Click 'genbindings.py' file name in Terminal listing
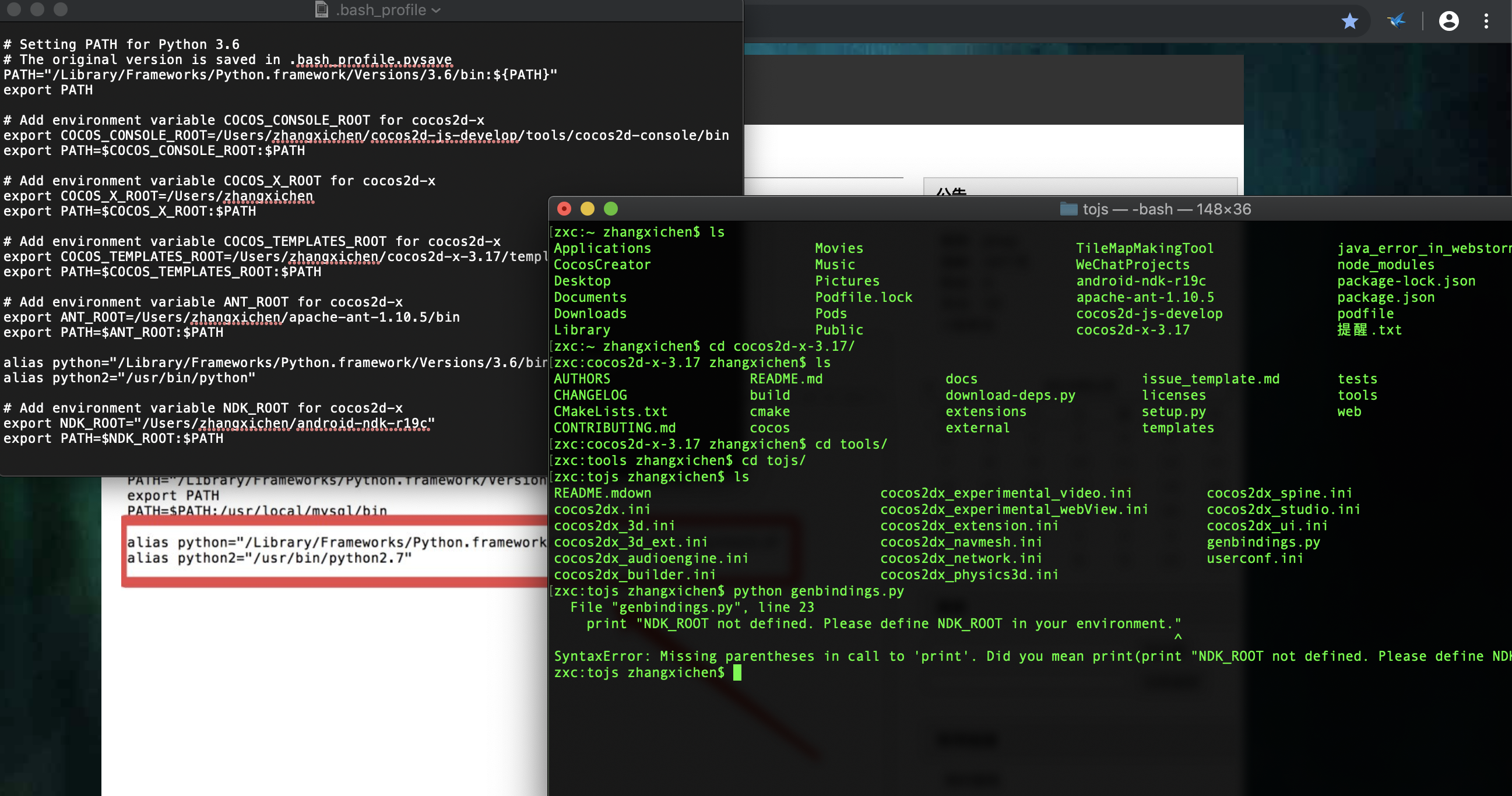 [x=1263, y=542]
